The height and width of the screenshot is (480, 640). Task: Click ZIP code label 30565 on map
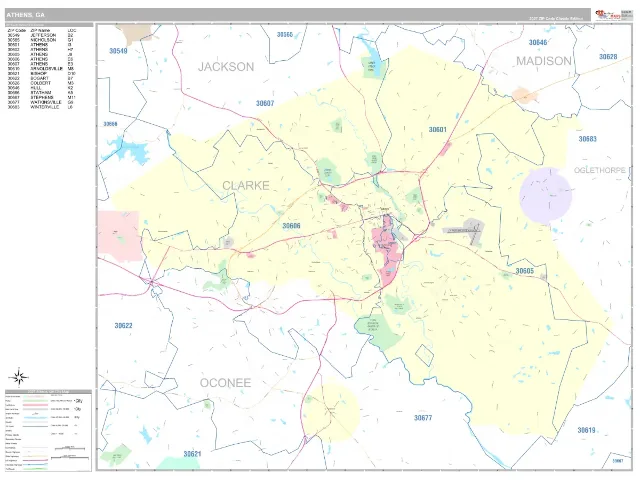point(285,35)
